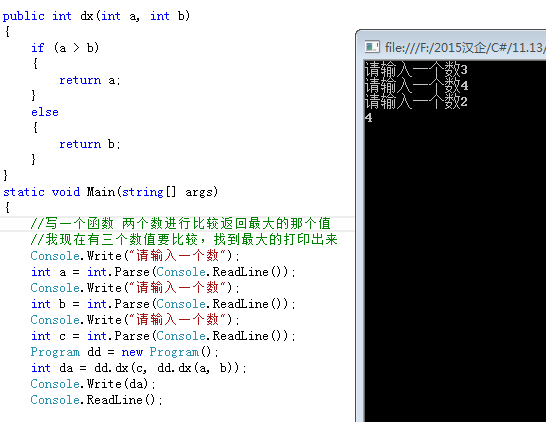Click the Console.Write prompt line above 'int b'
This screenshot has height=422, width=546.
135,288
